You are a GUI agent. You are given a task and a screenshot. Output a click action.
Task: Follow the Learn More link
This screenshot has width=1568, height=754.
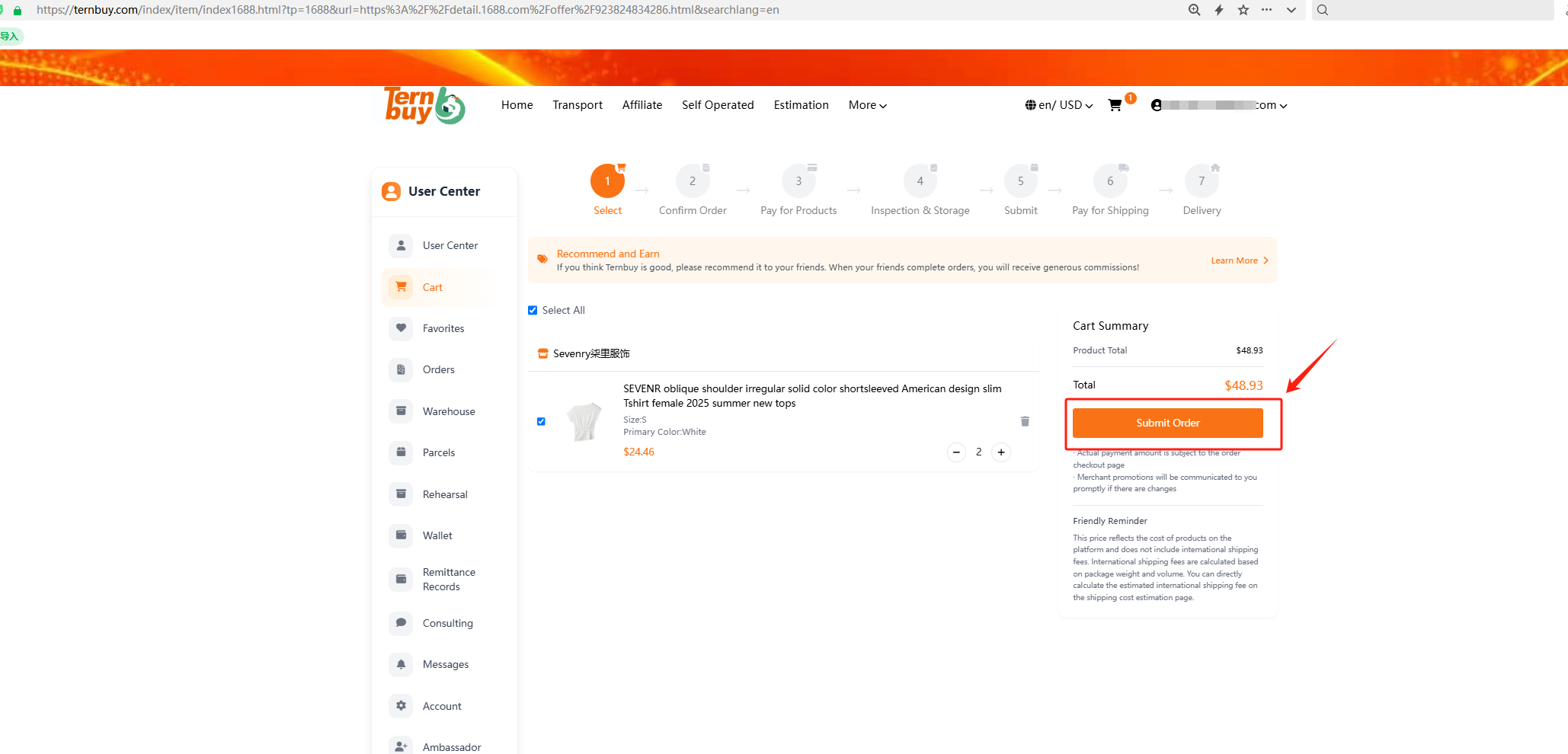tap(1240, 260)
